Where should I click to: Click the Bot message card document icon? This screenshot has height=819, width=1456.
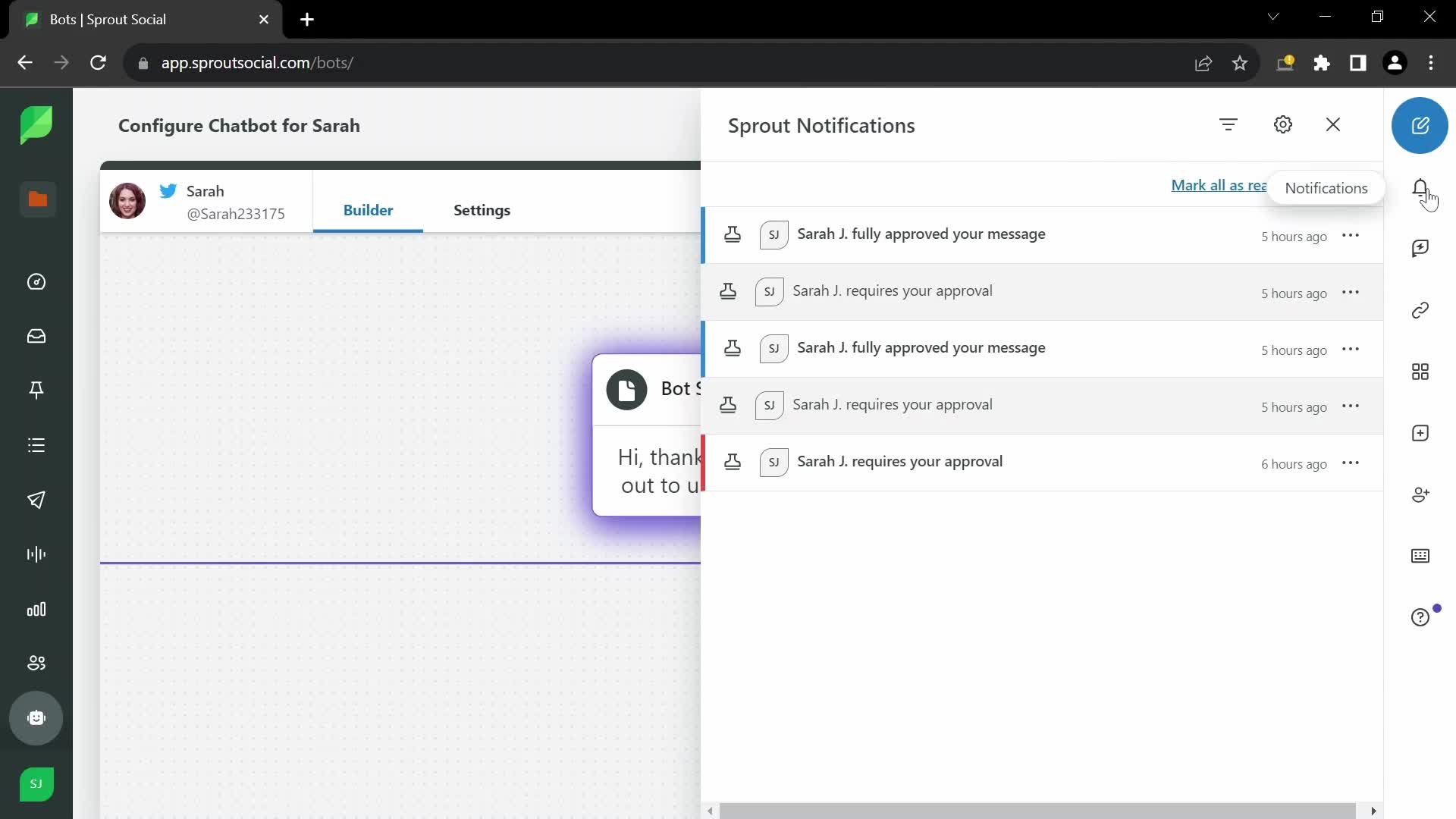click(x=626, y=390)
